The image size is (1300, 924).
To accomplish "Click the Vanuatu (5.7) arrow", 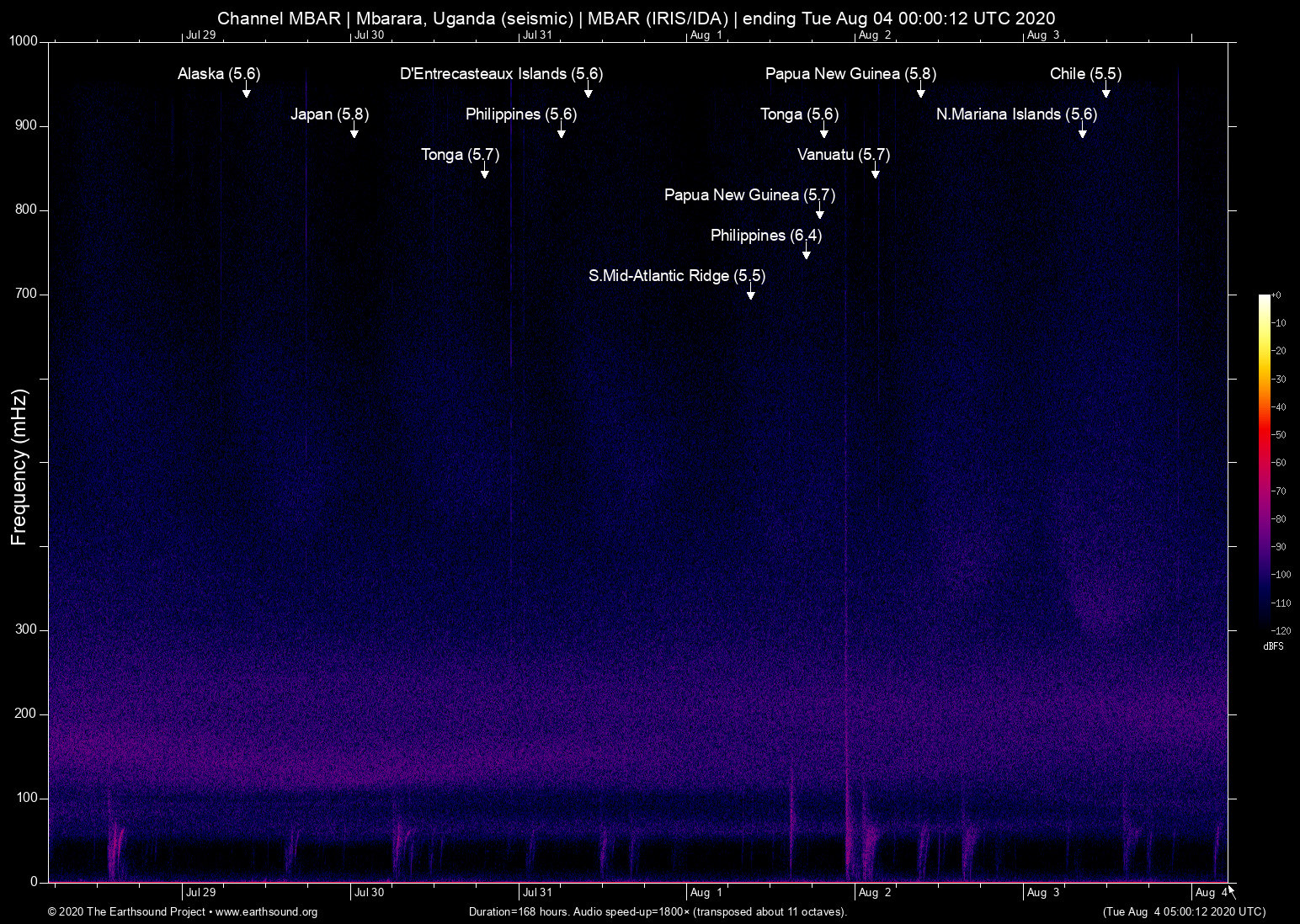I will click(x=875, y=174).
